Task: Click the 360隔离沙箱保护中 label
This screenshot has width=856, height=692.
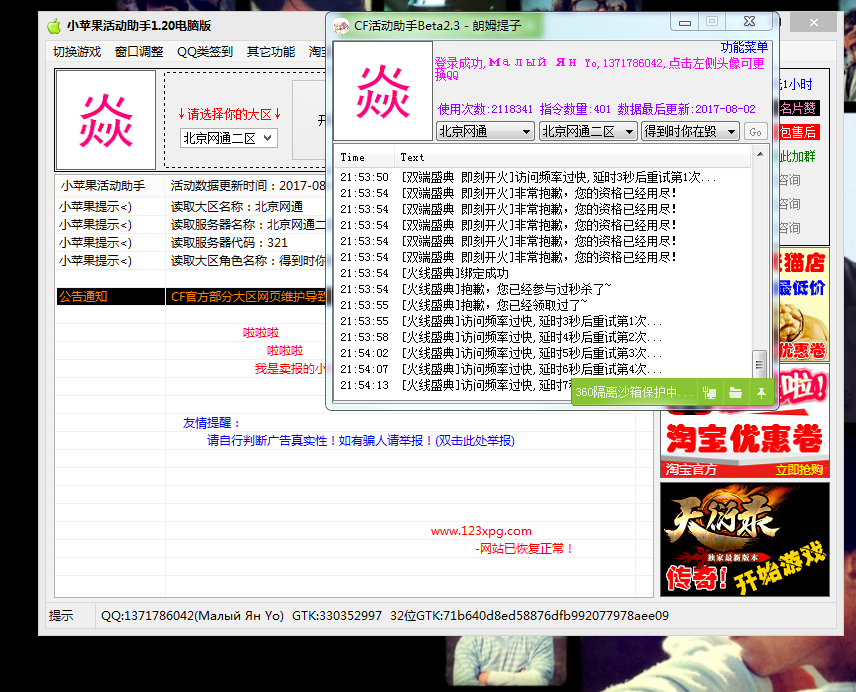Action: 634,392
